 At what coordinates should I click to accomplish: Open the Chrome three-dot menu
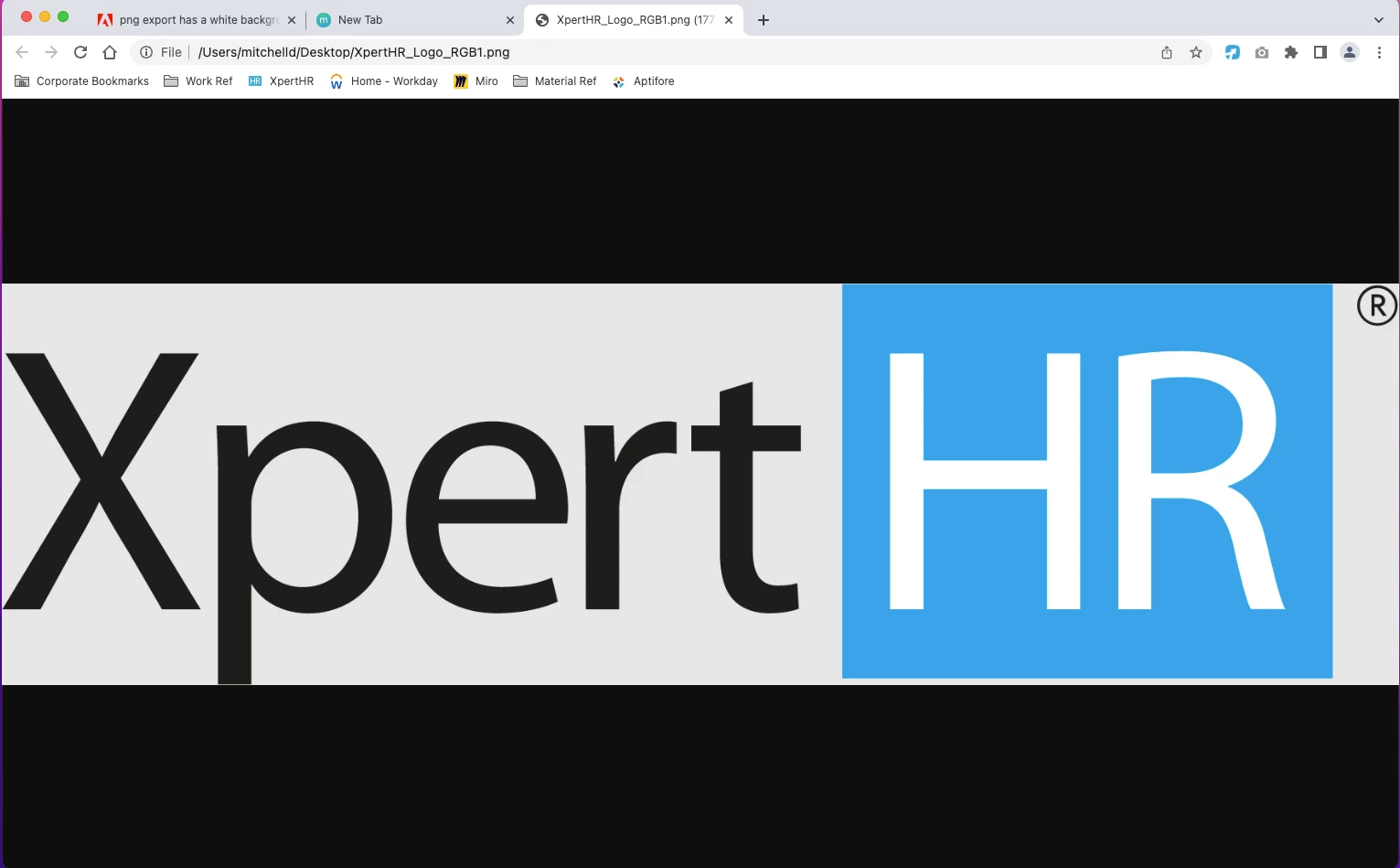click(x=1379, y=52)
